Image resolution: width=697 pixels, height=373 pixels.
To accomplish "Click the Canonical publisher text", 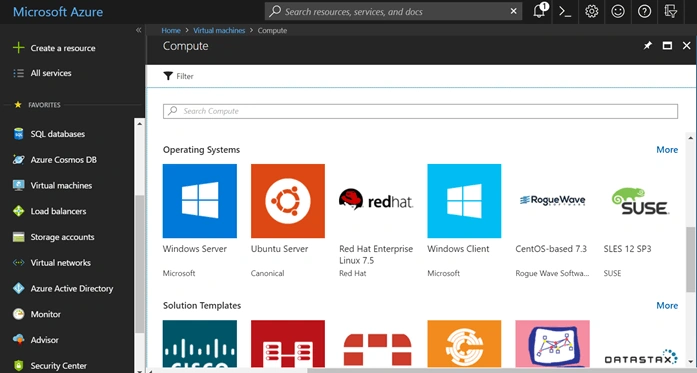I will (267, 273).
